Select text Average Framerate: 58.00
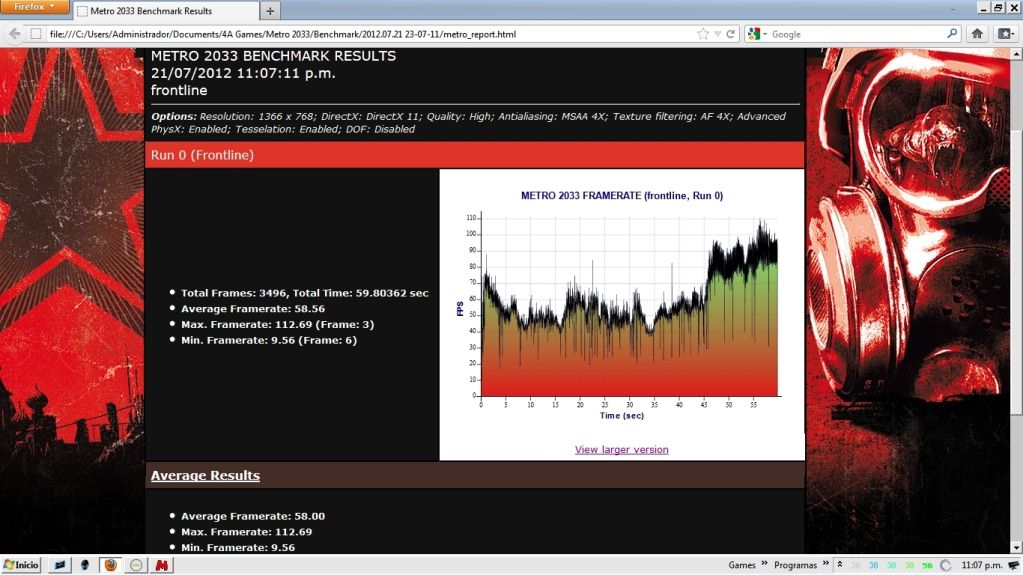The width and height of the screenshot is (1023, 575). coord(252,516)
